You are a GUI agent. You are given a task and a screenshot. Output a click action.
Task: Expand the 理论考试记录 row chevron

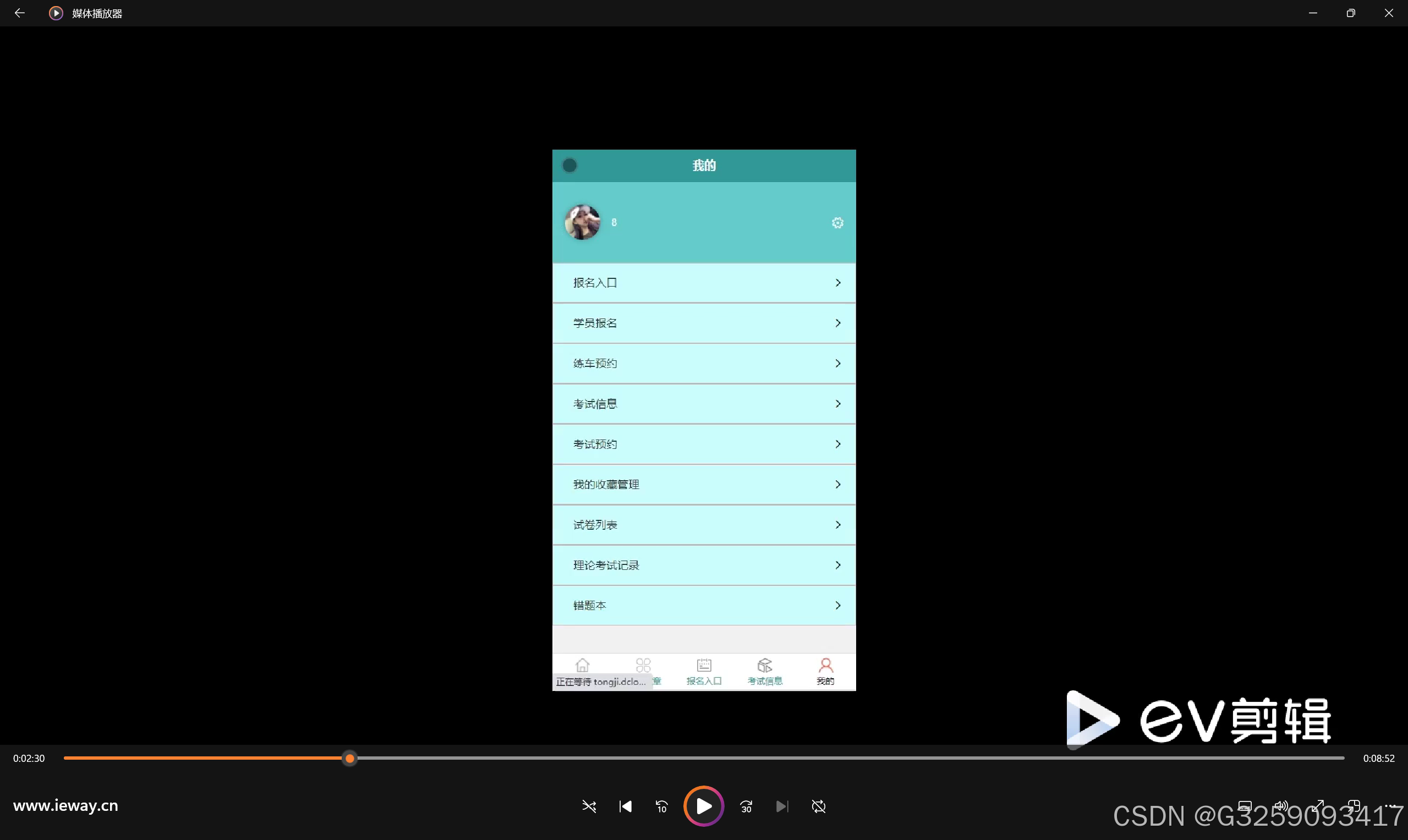pos(838,565)
